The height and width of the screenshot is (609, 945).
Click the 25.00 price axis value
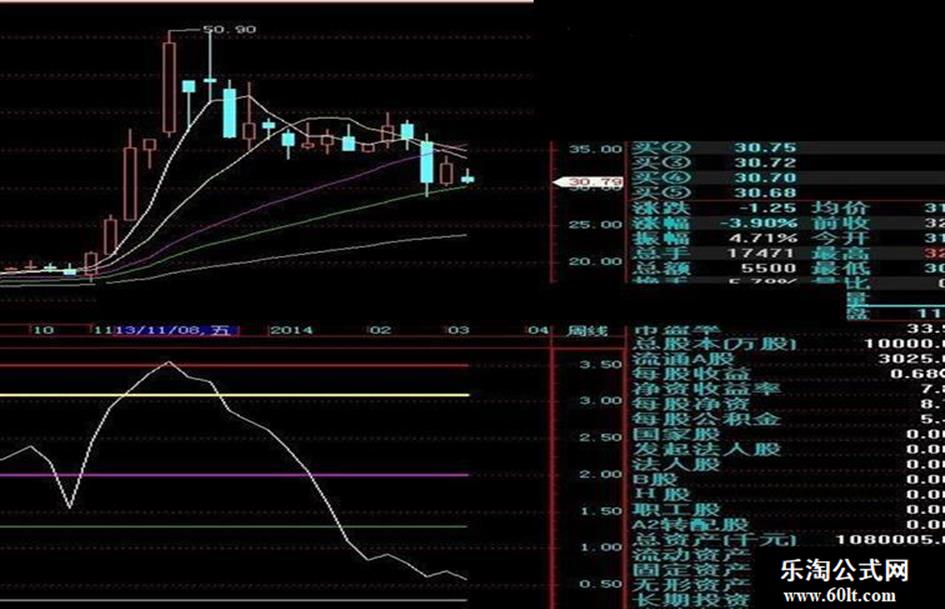click(596, 224)
